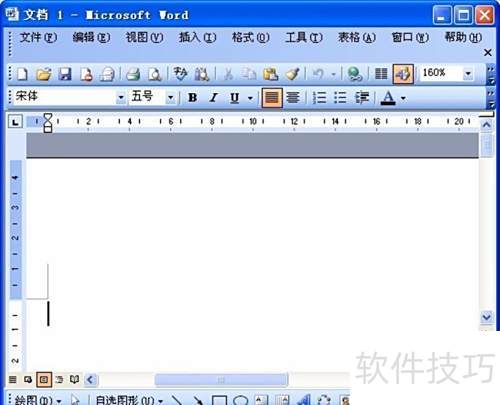
Task: Click the Permission icon in toolbar
Action: (86, 74)
